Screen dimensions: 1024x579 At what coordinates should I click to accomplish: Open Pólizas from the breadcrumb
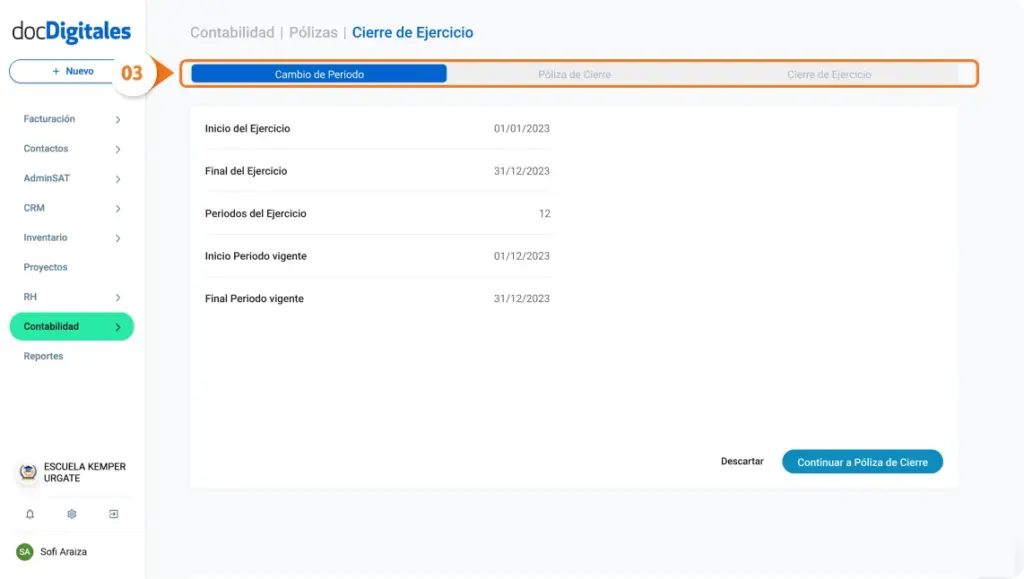(x=315, y=31)
